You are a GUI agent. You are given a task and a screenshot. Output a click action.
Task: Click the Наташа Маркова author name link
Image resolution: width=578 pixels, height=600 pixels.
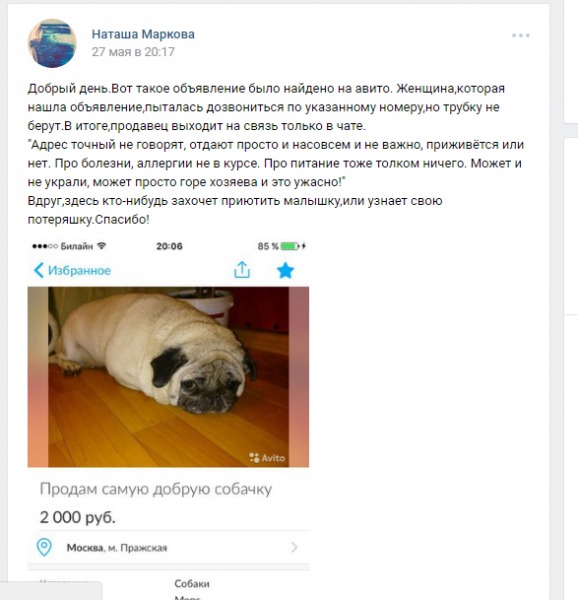tap(143, 34)
